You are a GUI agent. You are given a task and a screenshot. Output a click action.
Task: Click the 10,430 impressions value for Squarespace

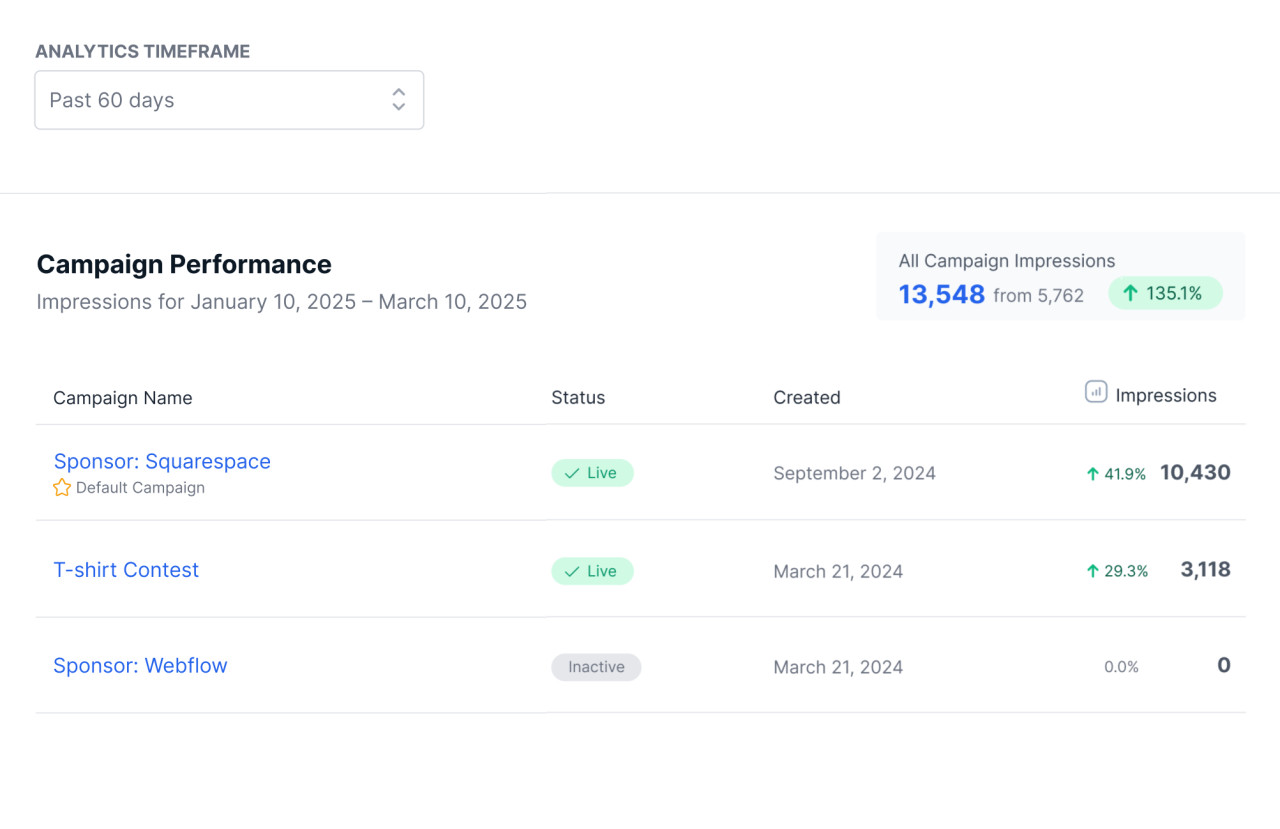[x=1195, y=473]
